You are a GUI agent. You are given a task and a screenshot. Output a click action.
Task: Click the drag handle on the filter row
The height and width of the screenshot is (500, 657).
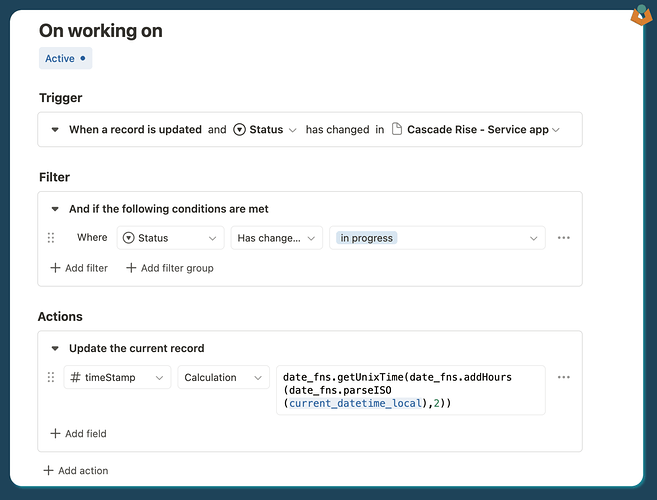[51, 238]
